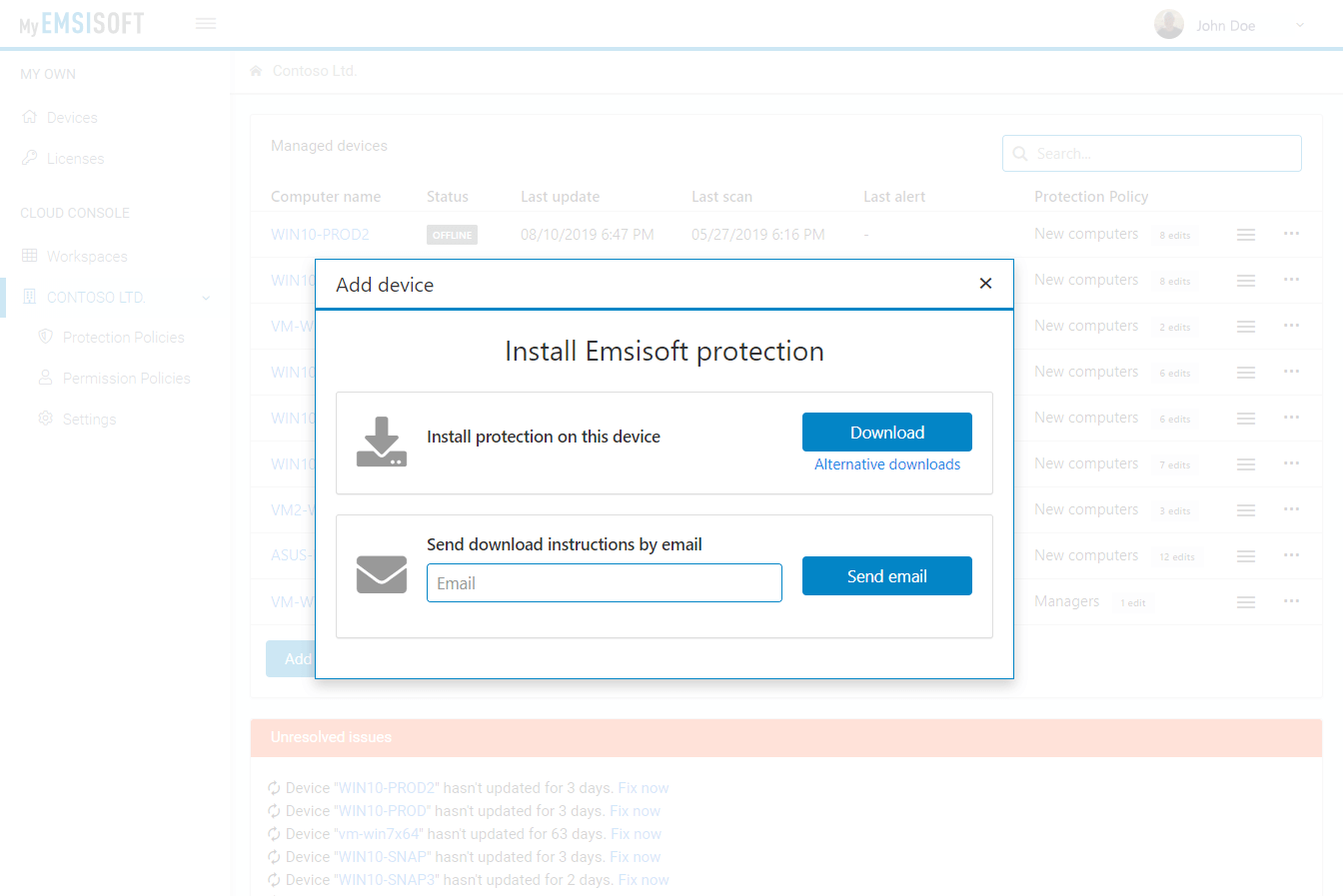The width and height of the screenshot is (1343, 896).
Task: Click the breadcrumb home icon
Action: click(256, 71)
